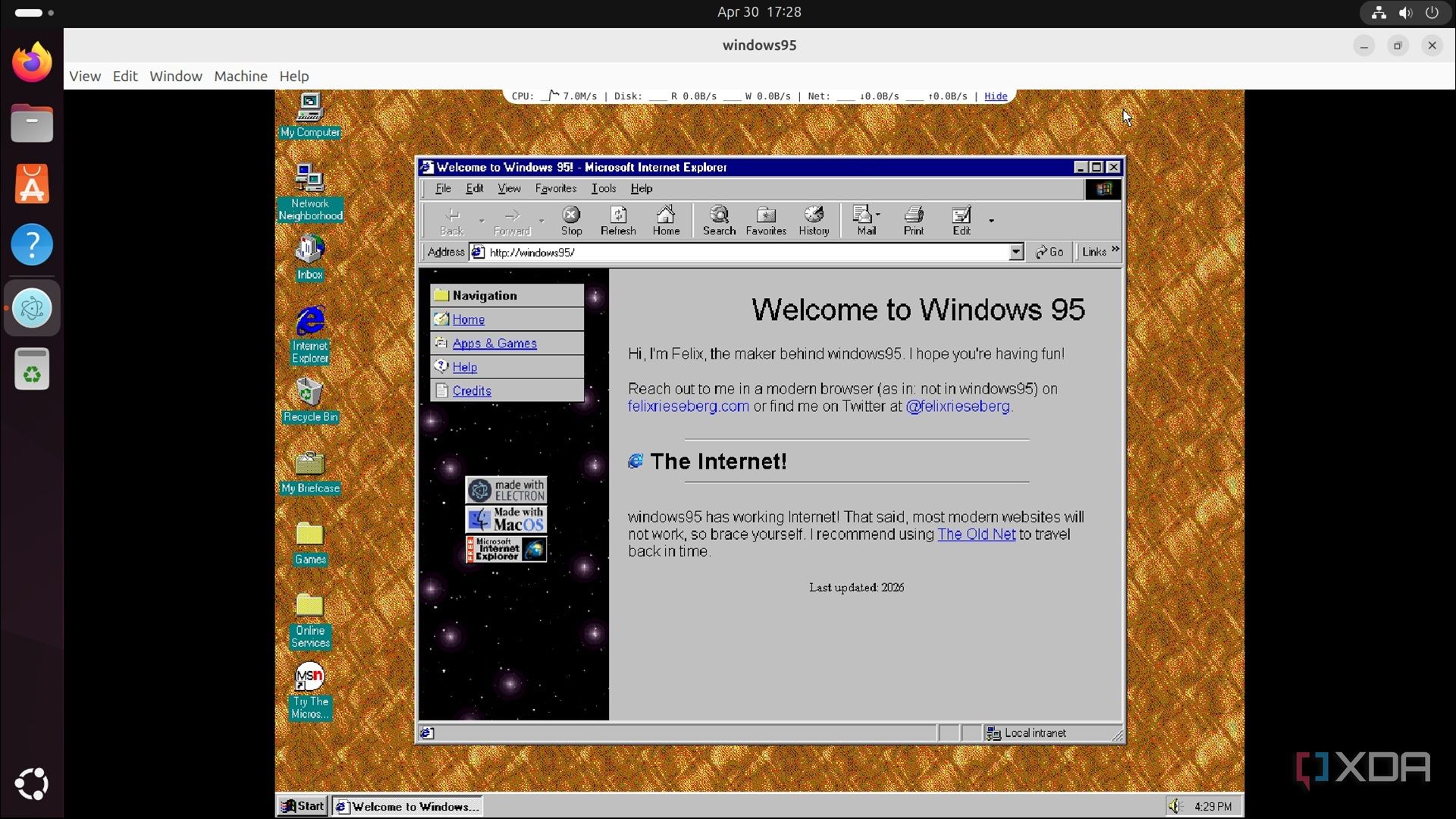The image size is (1456, 819).
Task: Refresh the page in Internet Explorer
Action: [x=618, y=221]
